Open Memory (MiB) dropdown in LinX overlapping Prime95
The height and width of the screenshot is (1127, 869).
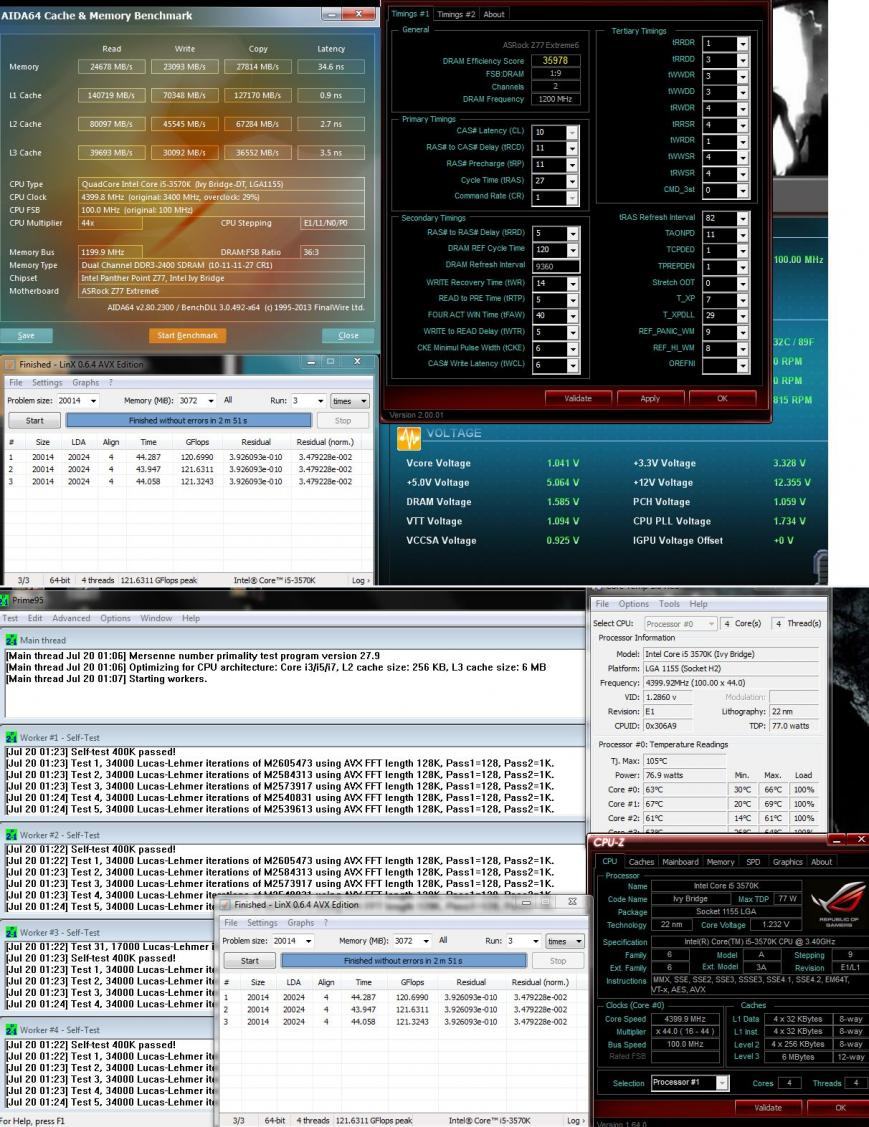[426, 941]
